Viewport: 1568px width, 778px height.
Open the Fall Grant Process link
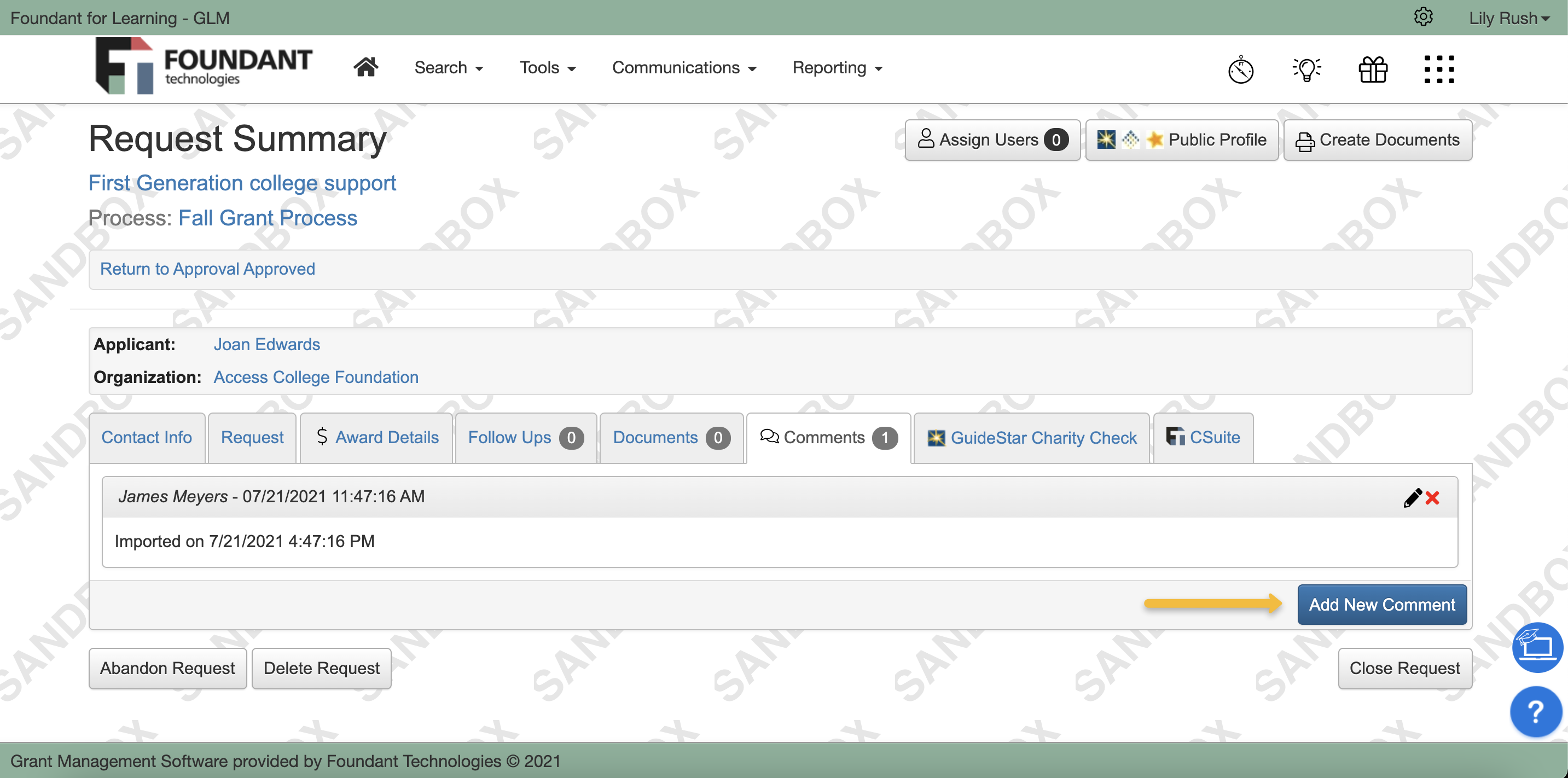268,217
